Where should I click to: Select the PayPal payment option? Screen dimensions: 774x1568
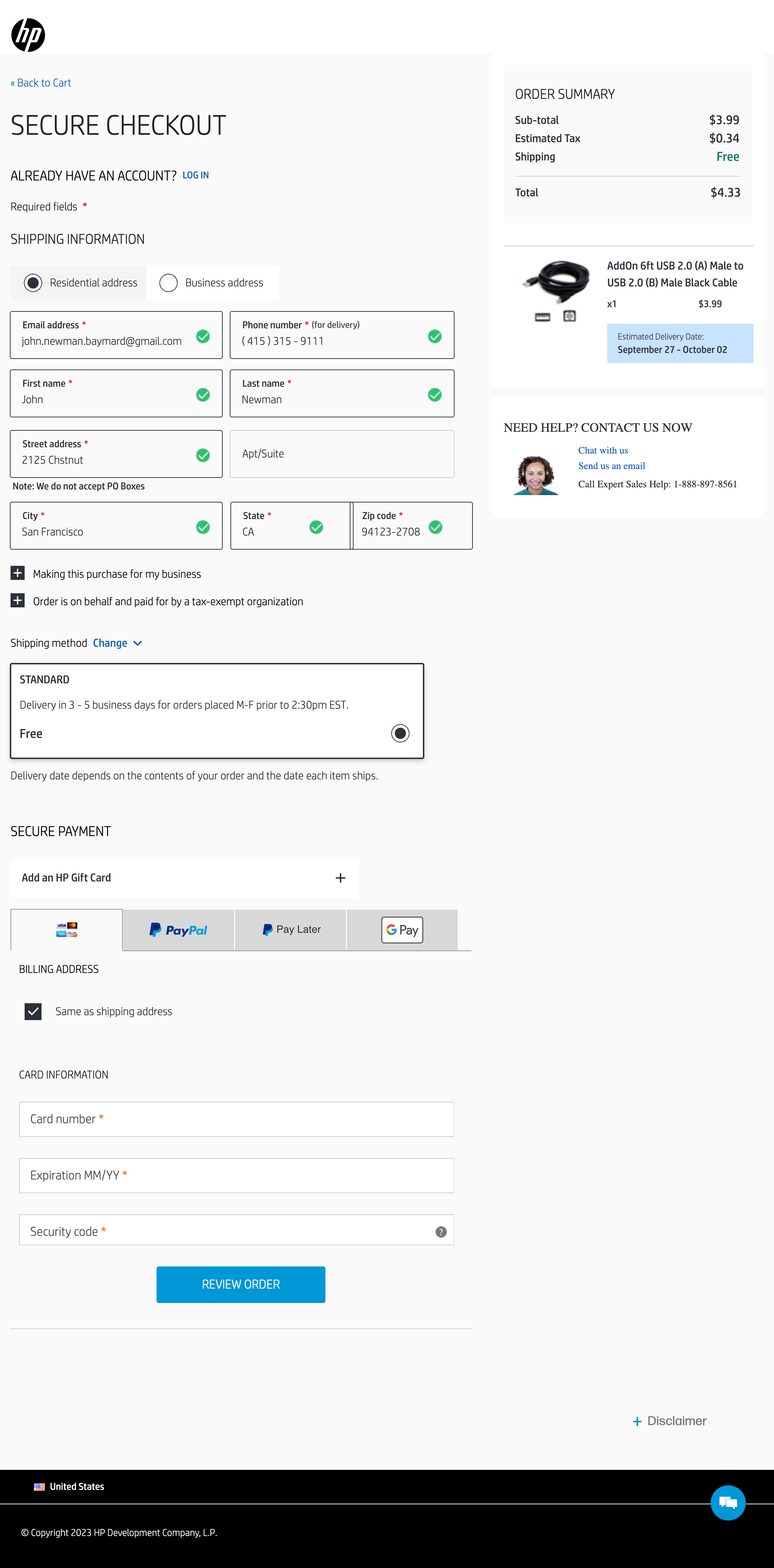click(178, 929)
